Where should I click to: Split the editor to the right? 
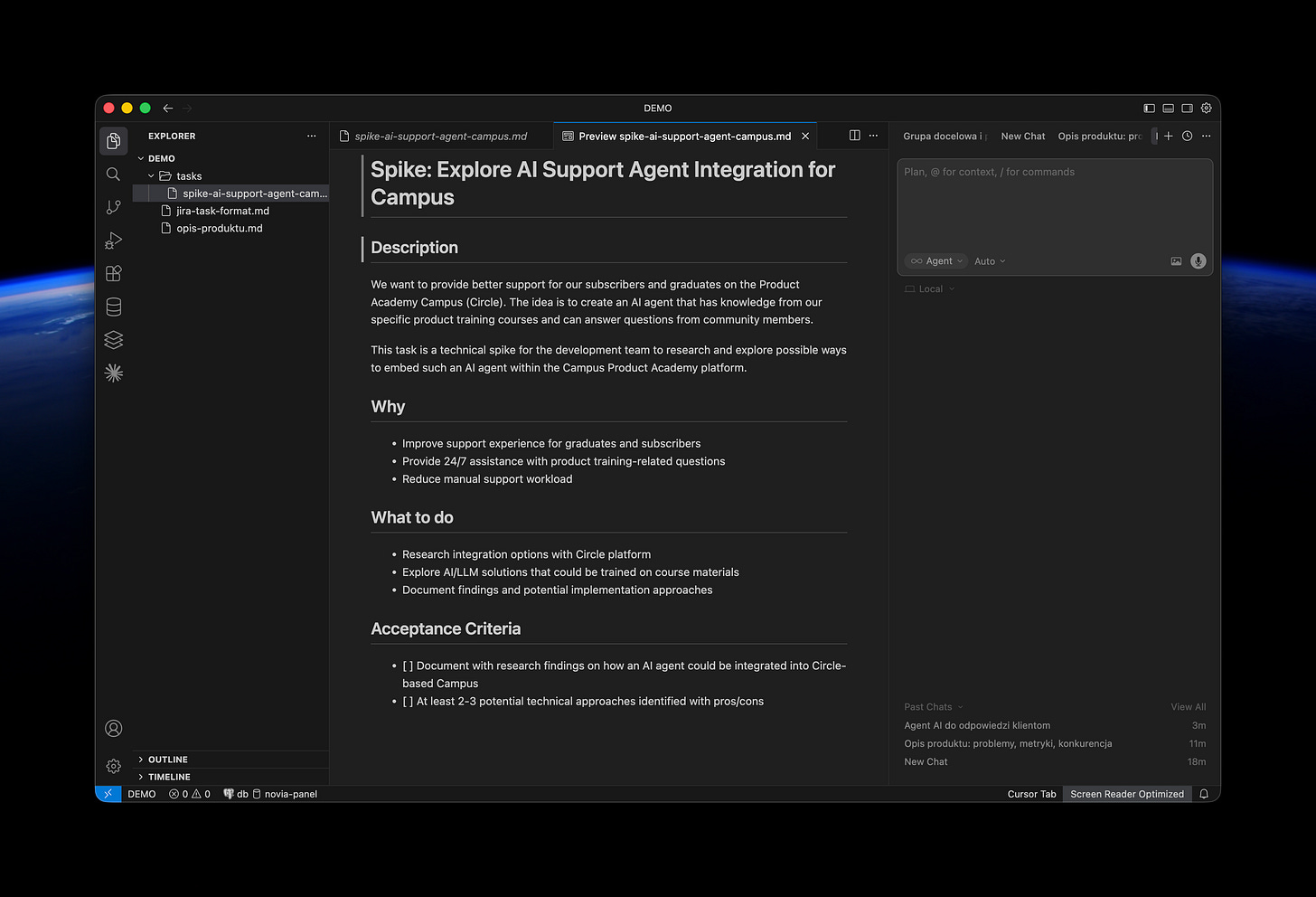855,136
